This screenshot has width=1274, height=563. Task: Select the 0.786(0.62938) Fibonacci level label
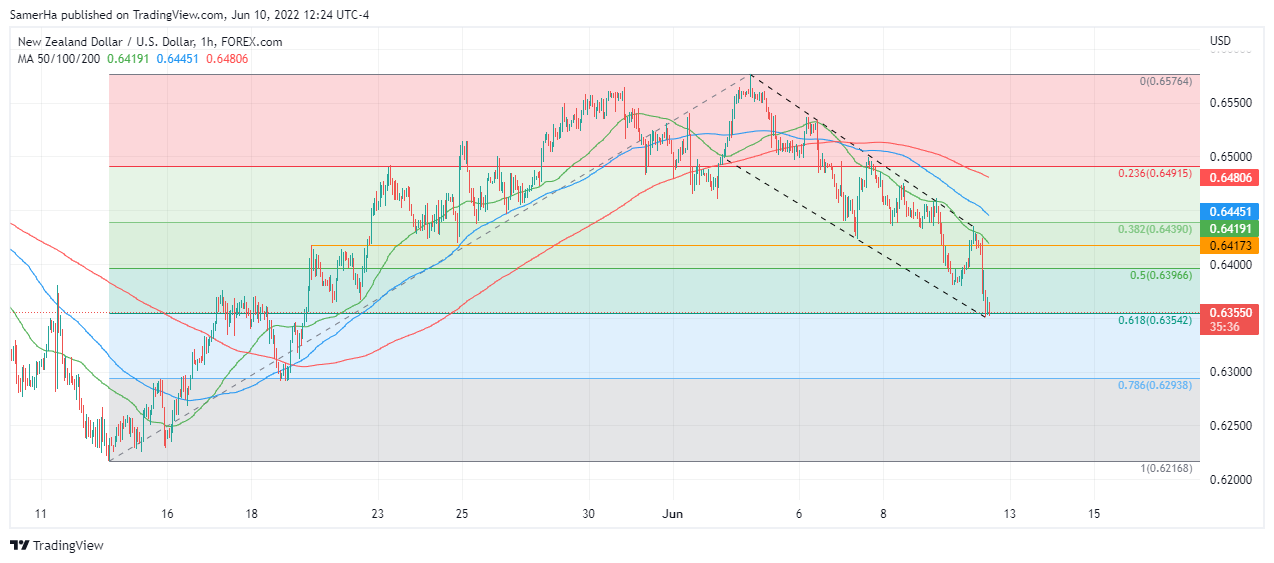[x=1154, y=385]
